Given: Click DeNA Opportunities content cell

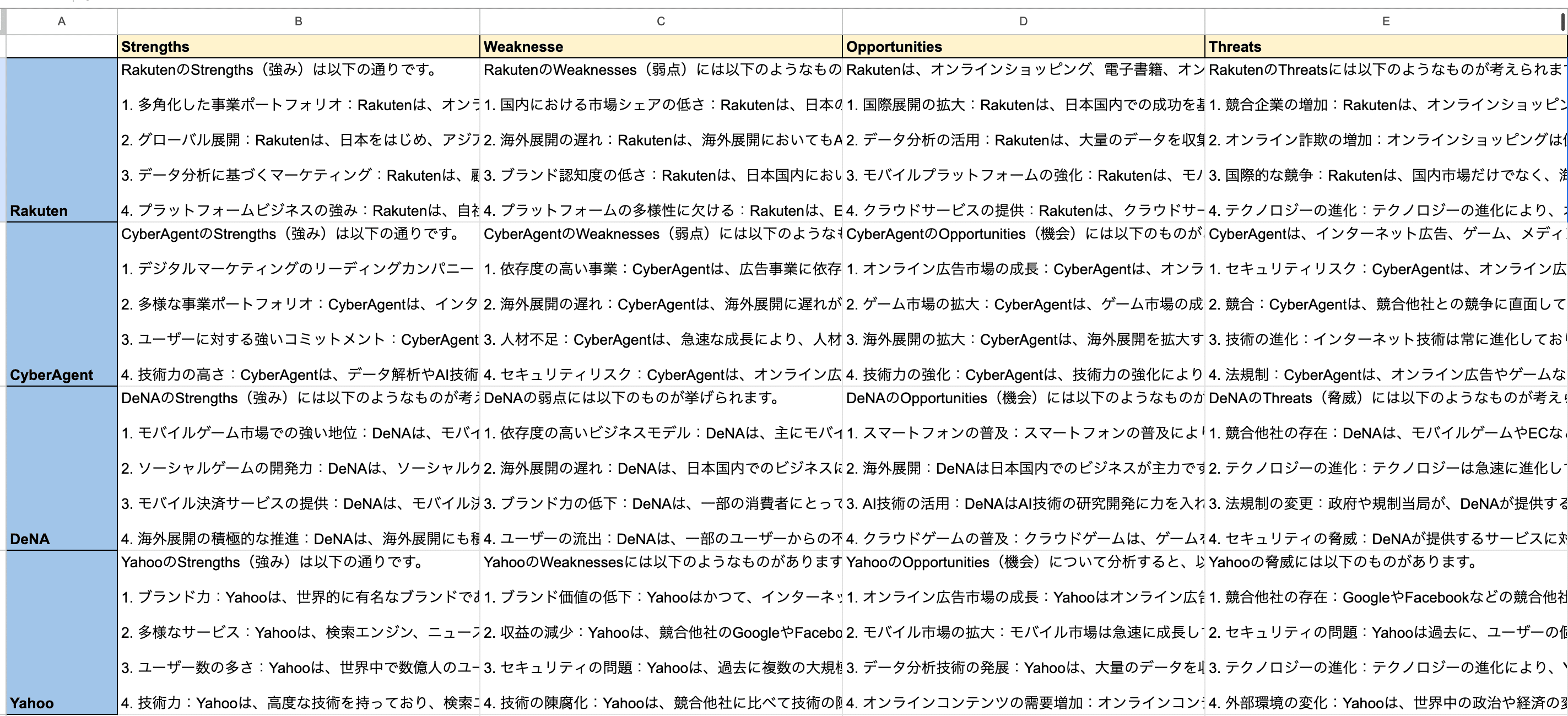Looking at the screenshot, I should tap(1023, 468).
